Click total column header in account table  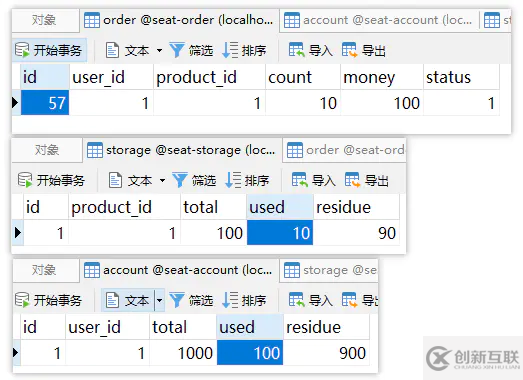point(183,327)
